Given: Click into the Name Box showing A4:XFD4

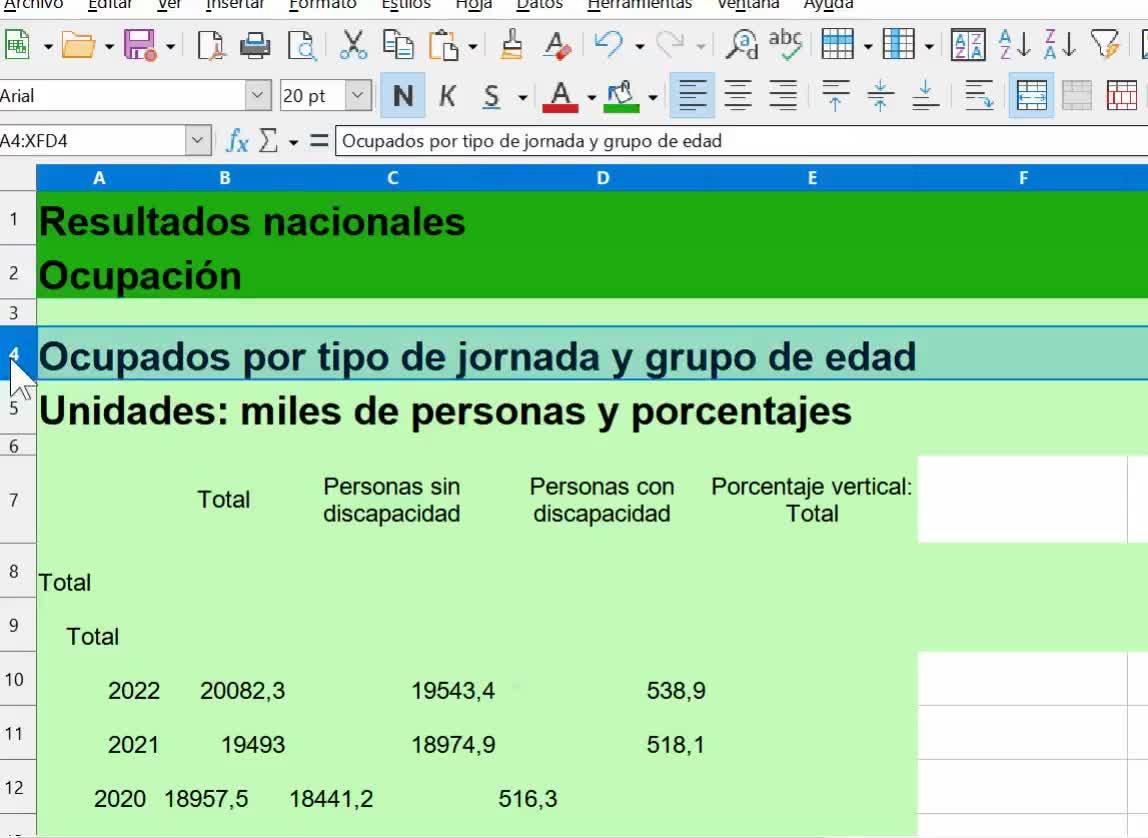Looking at the screenshot, I should [x=92, y=141].
